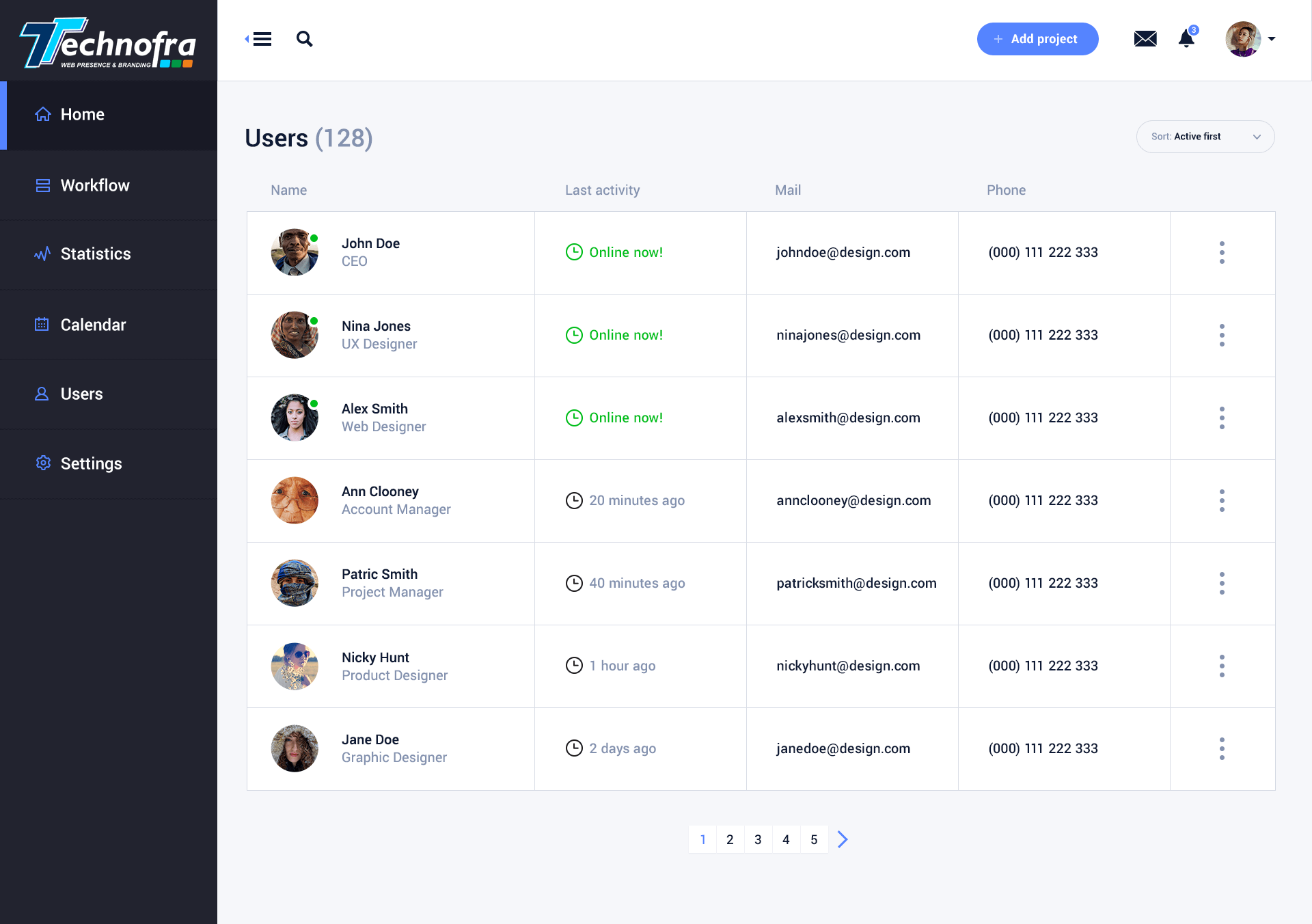Open the mail envelope icon
1312x924 pixels.
1145,39
